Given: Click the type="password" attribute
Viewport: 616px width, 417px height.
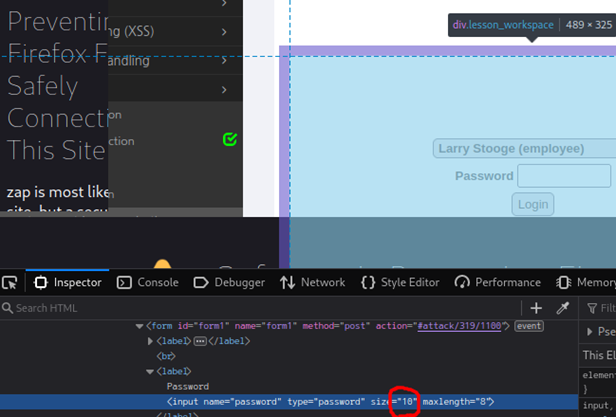Looking at the screenshot, I should coord(326,402).
